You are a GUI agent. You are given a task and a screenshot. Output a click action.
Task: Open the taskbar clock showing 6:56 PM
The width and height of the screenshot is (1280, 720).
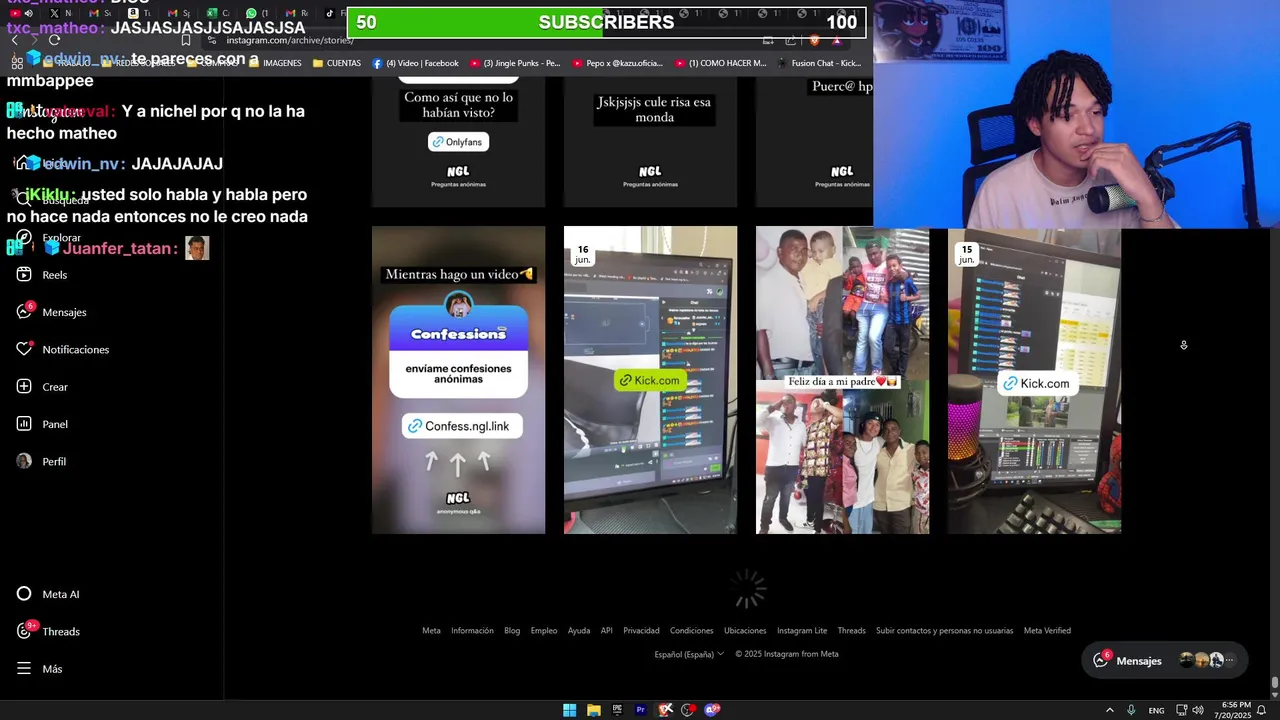point(1235,710)
